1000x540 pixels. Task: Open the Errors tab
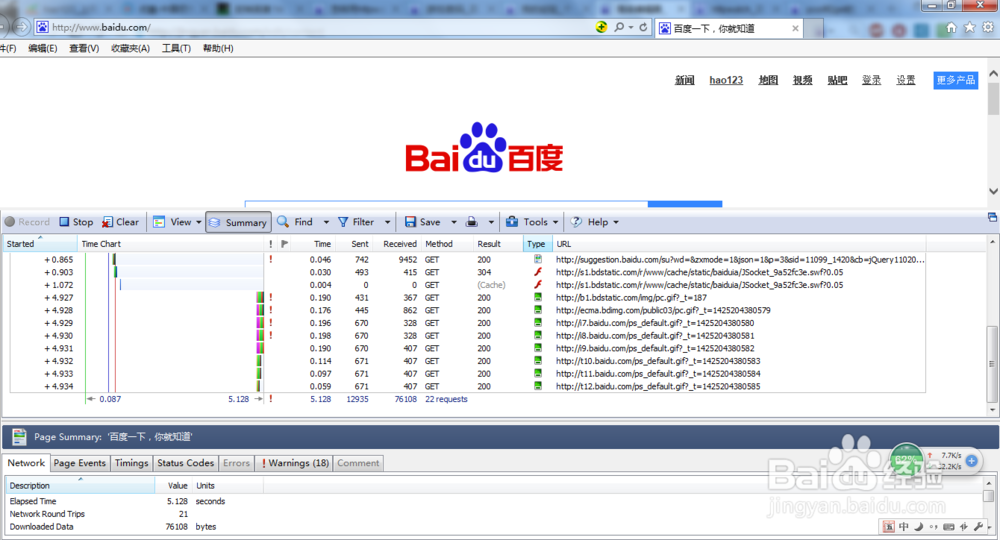(236, 463)
